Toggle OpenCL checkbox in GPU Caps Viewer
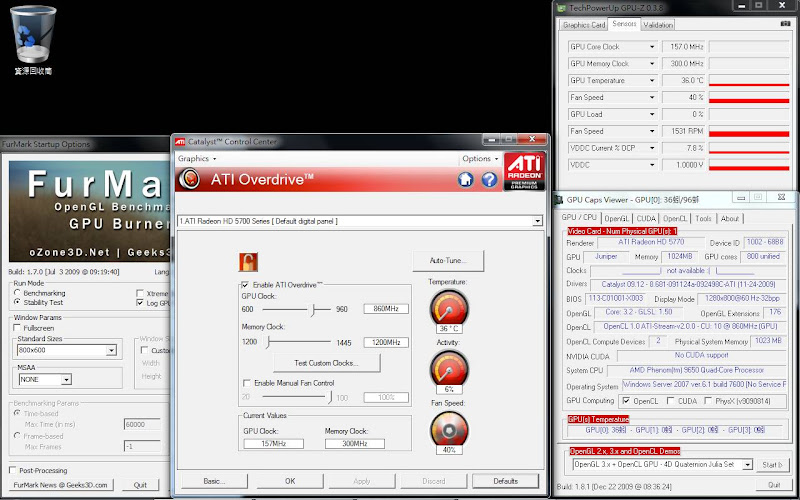The width and height of the screenshot is (800, 500). click(x=627, y=401)
